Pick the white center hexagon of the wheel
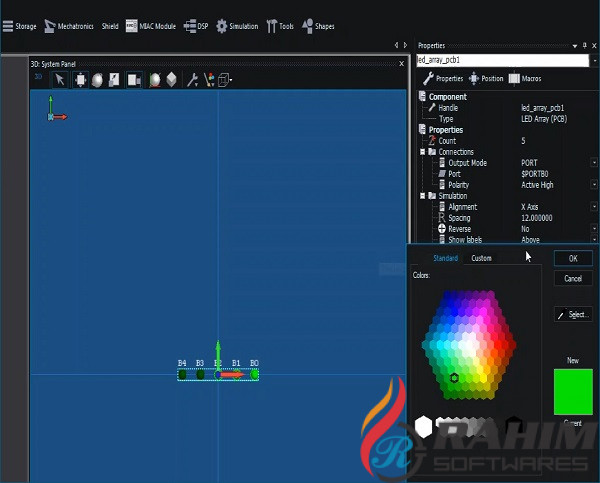The image size is (600, 483). point(468,344)
